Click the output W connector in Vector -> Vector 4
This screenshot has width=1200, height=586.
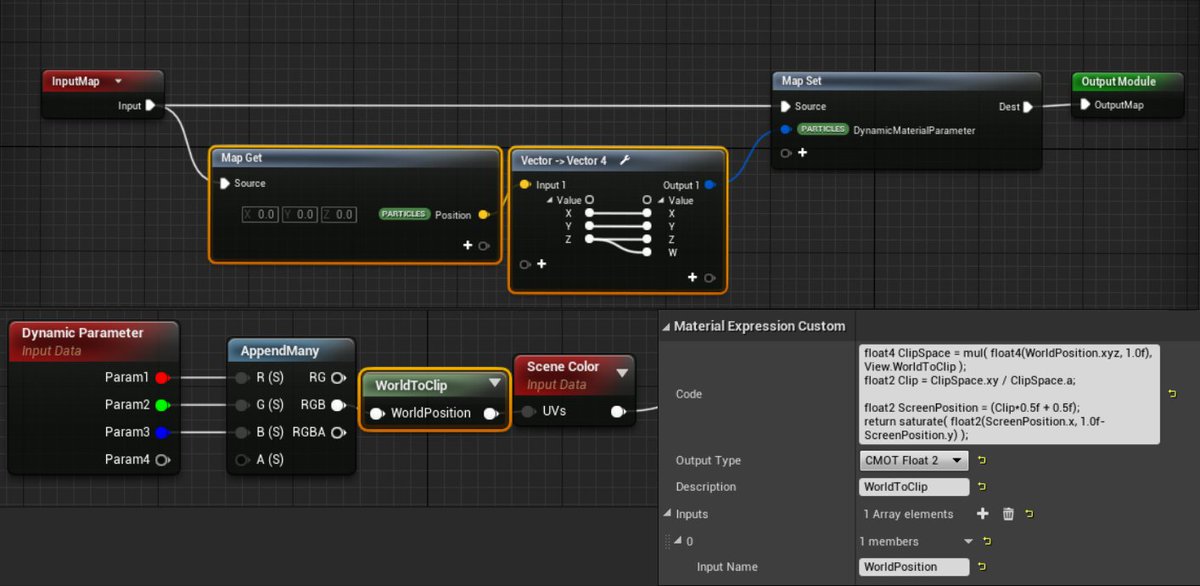pyautogui.click(x=648, y=252)
